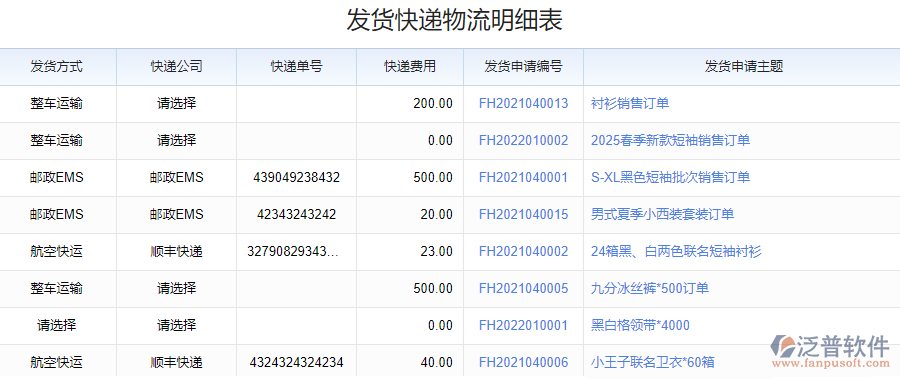Select courier 请选择 in FH2021040013 row
The height and width of the screenshot is (379, 900).
tap(177, 103)
